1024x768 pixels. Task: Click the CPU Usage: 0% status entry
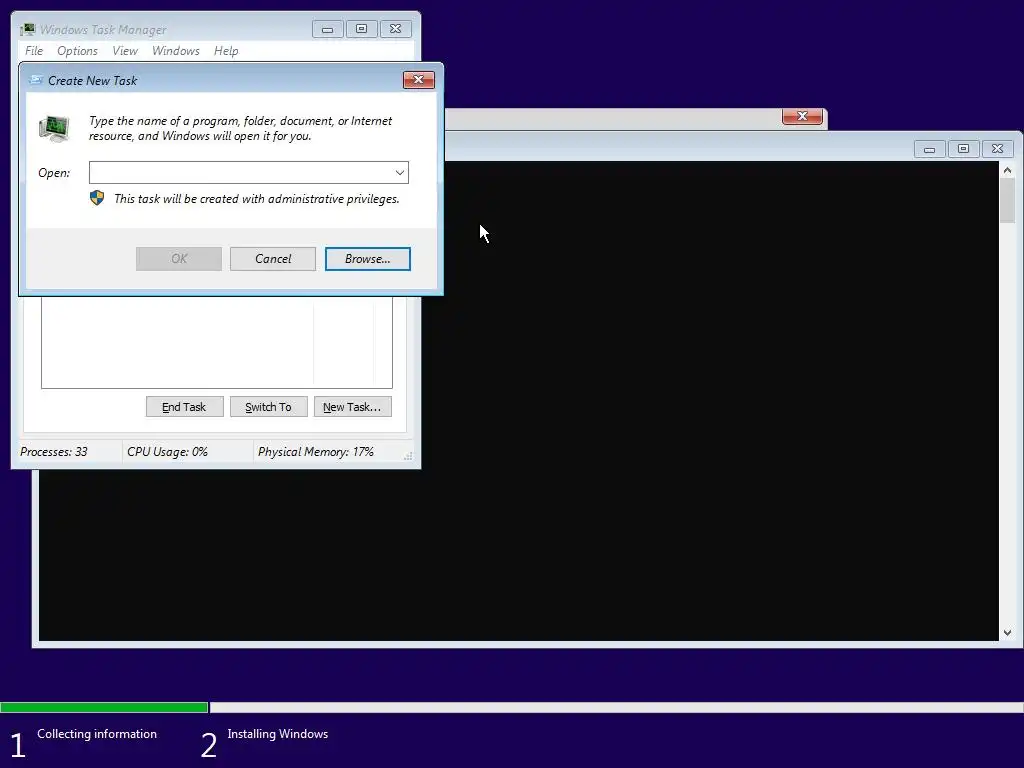click(x=167, y=452)
